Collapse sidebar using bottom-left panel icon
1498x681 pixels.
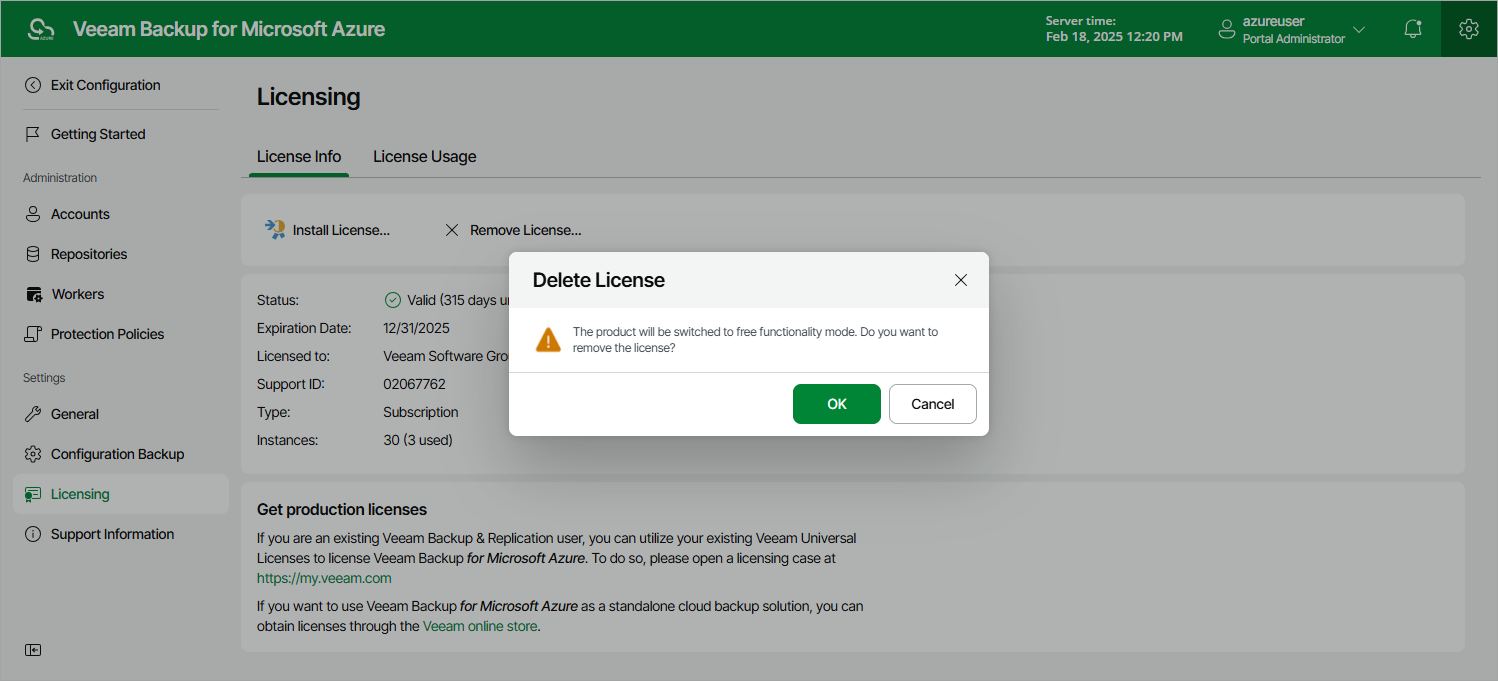click(x=33, y=650)
